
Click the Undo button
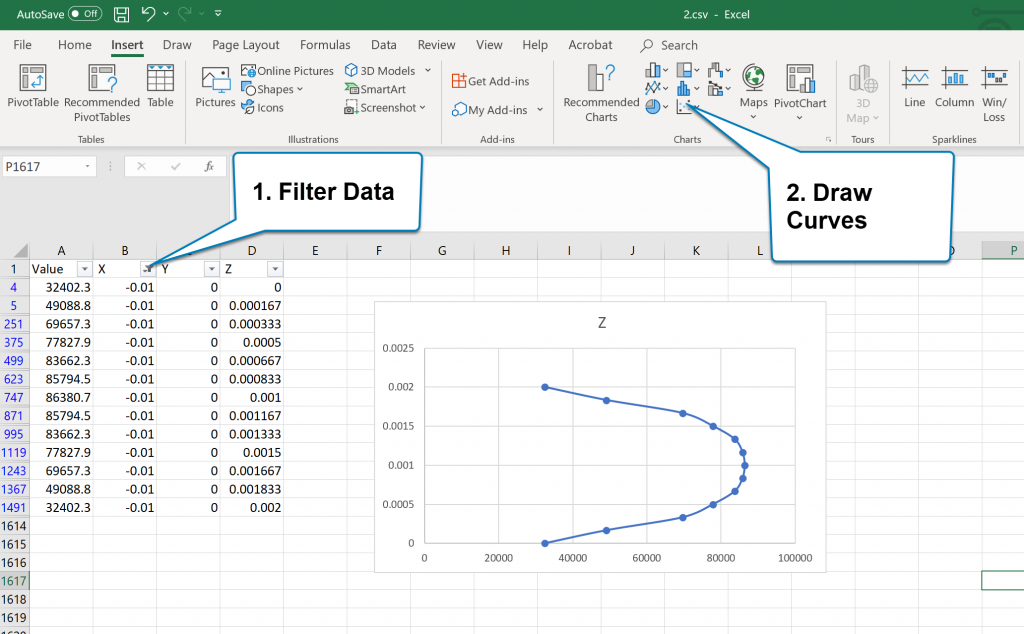tap(149, 14)
